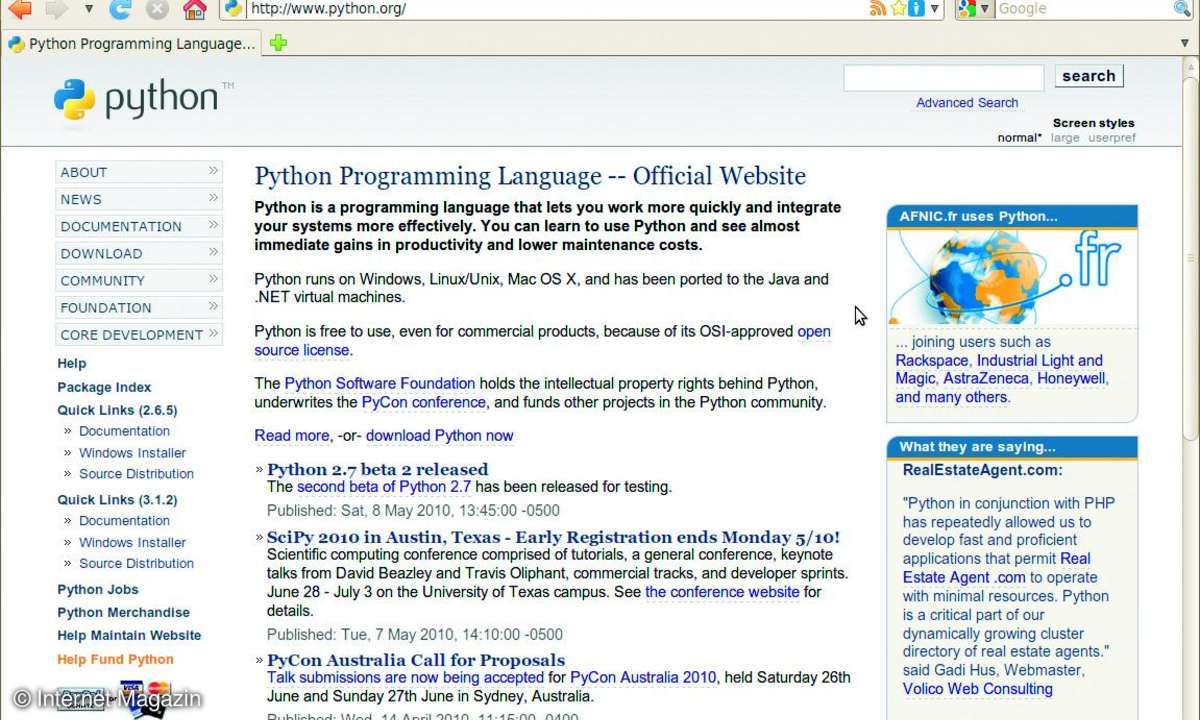The width and height of the screenshot is (1200, 720).
Task: Click Quick Links (2.6.5) heading
Action: (117, 410)
